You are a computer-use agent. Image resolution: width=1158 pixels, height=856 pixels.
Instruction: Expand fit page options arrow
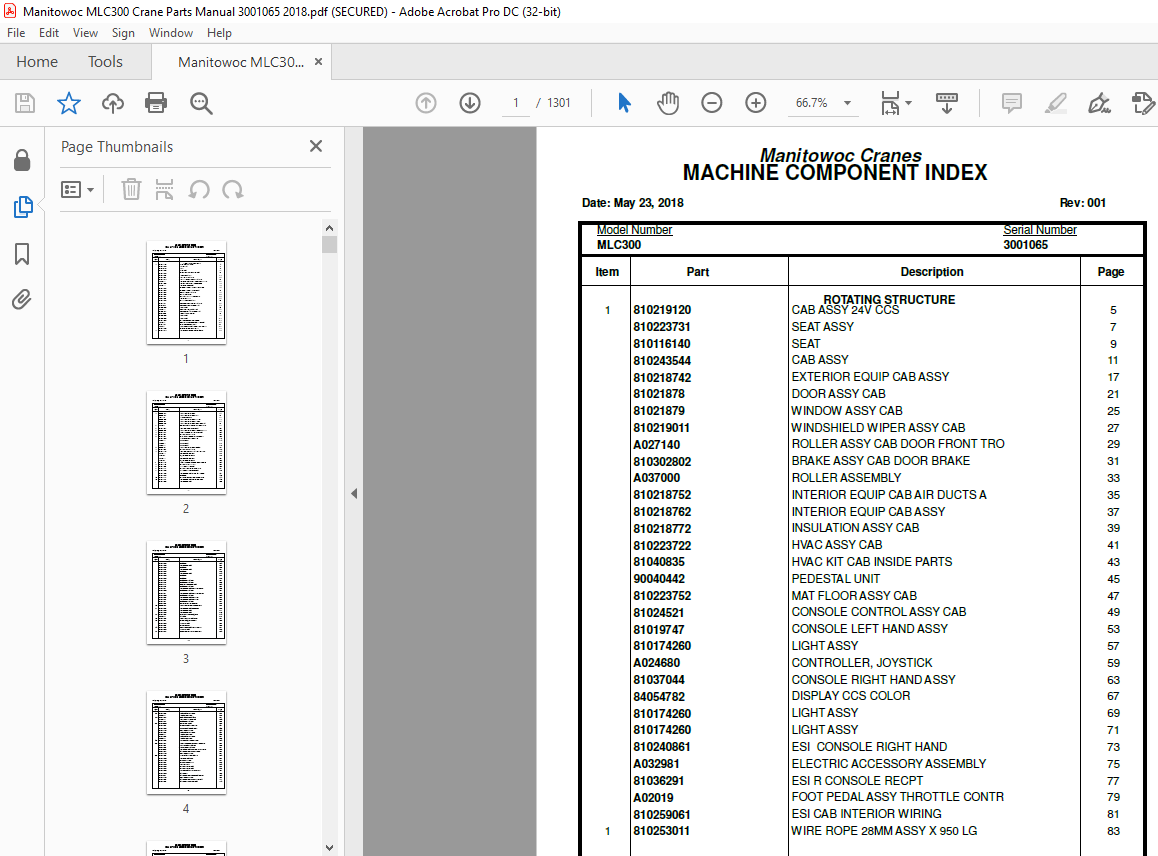[908, 103]
